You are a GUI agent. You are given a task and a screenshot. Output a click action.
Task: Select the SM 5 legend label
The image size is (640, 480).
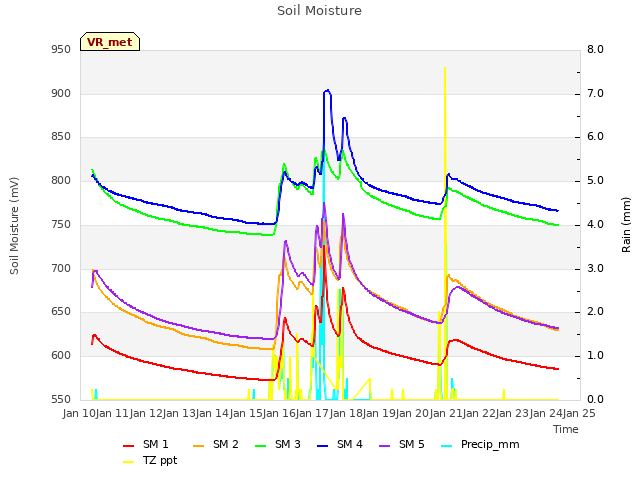[412, 444]
